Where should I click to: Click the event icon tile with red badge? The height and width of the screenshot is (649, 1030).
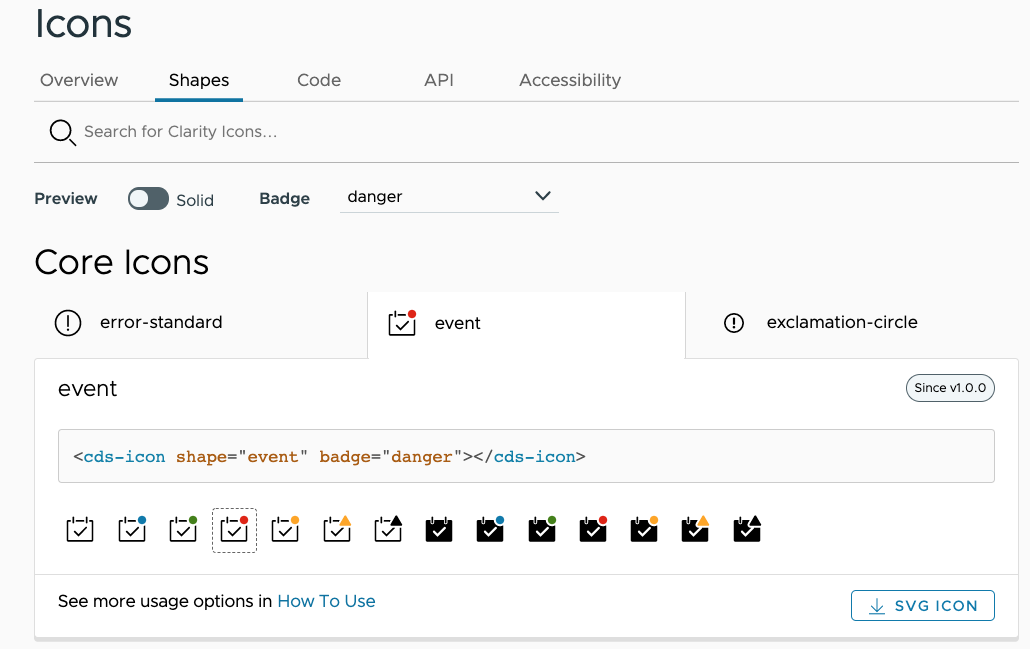526,325
